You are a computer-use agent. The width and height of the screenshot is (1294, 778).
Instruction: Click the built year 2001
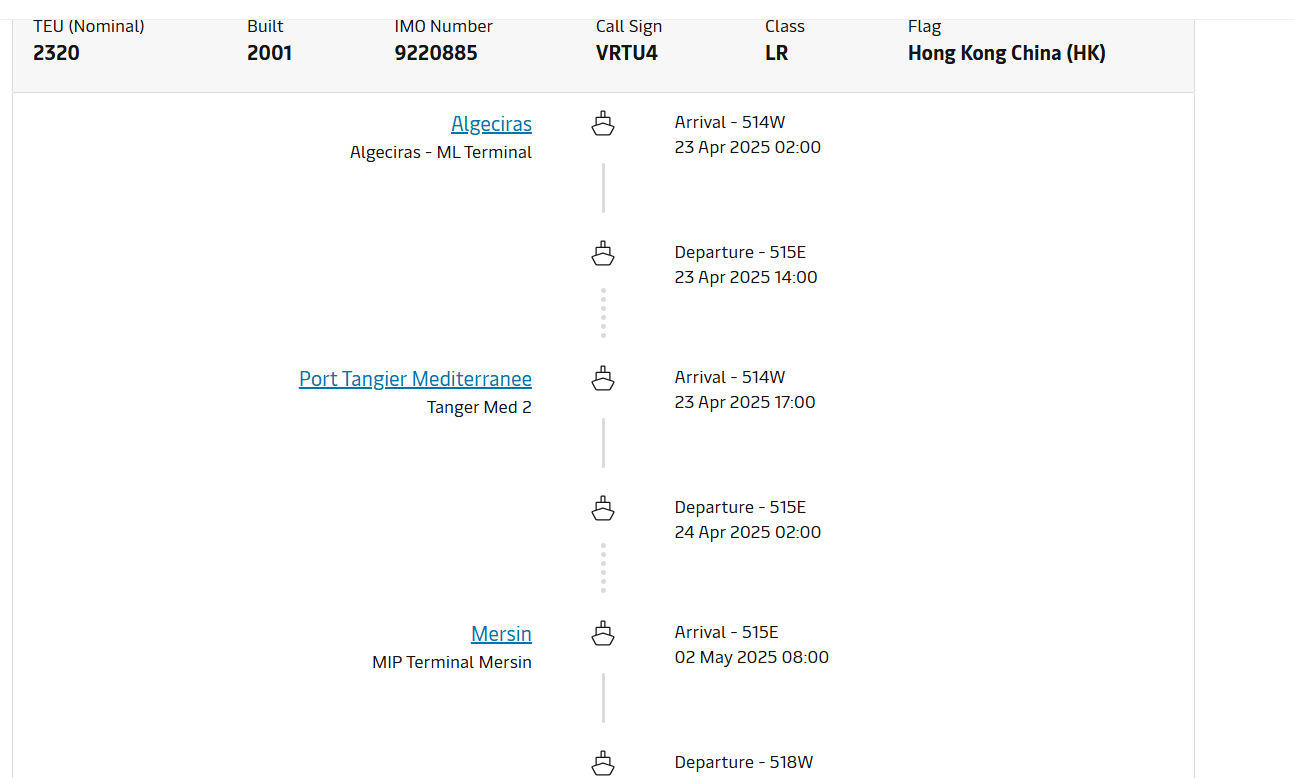(x=270, y=53)
